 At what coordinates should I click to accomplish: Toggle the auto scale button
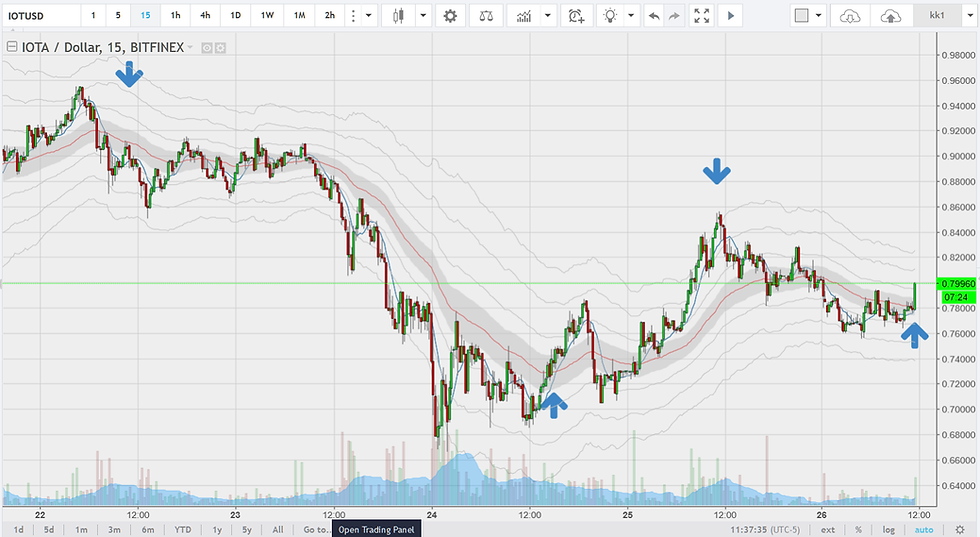924,529
